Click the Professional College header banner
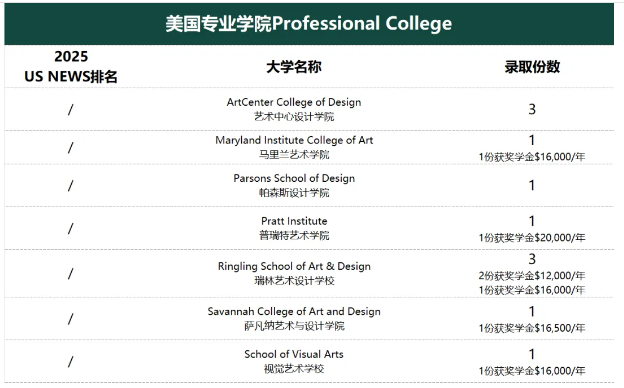Viewport: 624px width, 388px height. point(309,24)
